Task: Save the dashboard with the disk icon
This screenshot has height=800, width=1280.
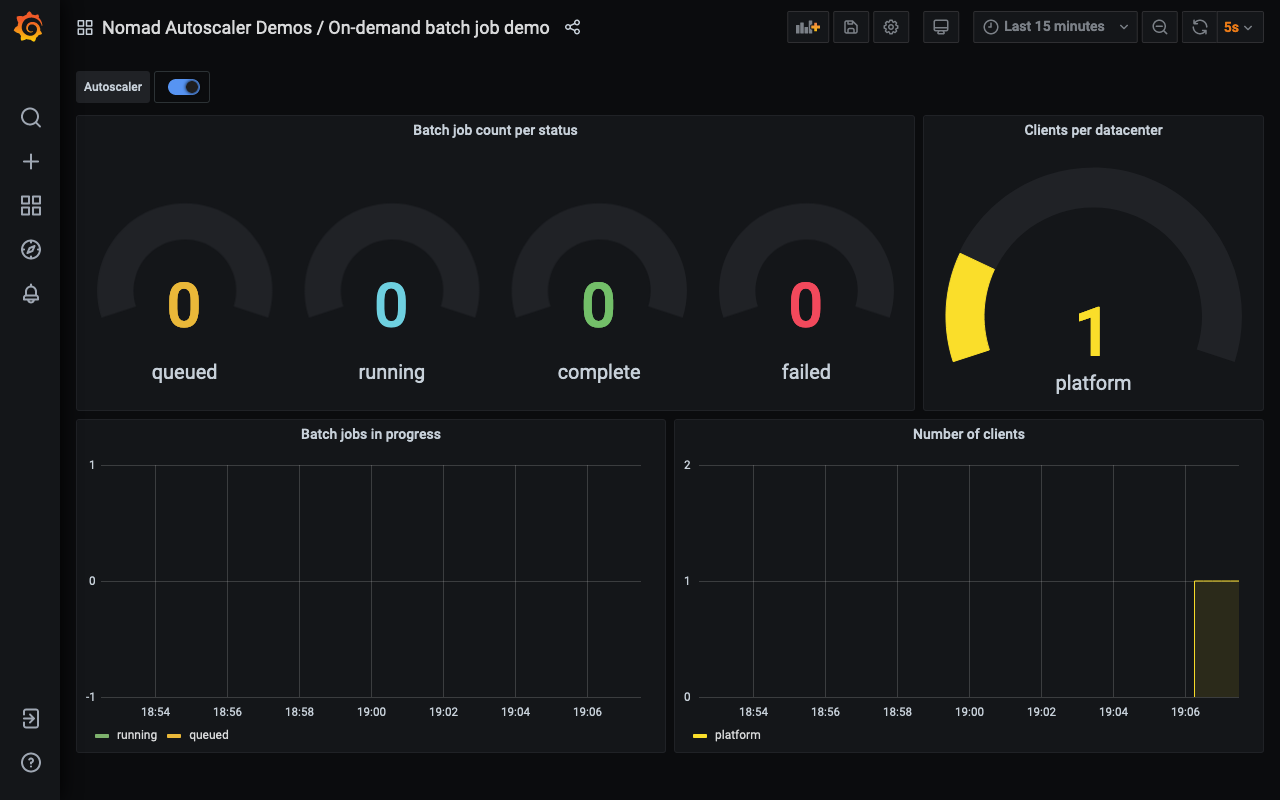Action: [851, 27]
